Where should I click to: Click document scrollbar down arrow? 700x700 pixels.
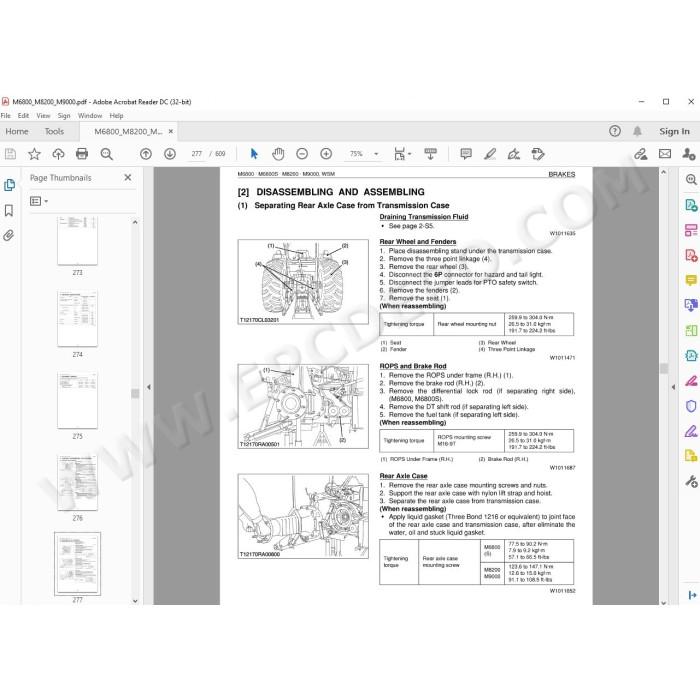[664, 602]
